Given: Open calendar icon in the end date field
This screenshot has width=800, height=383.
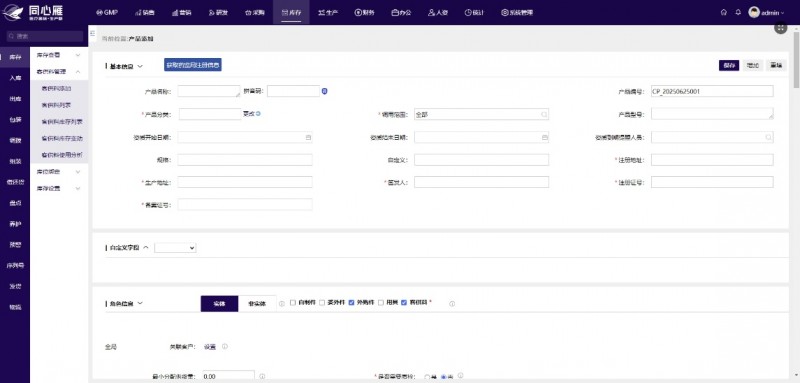Looking at the screenshot, I should click(x=544, y=137).
